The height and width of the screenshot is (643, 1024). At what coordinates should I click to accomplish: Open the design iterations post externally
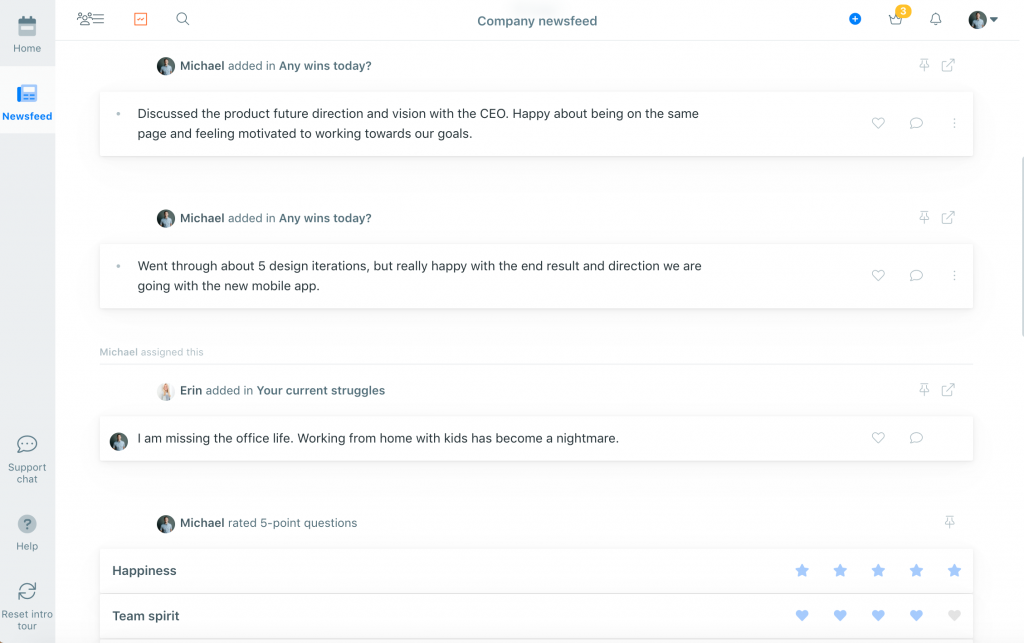point(948,217)
